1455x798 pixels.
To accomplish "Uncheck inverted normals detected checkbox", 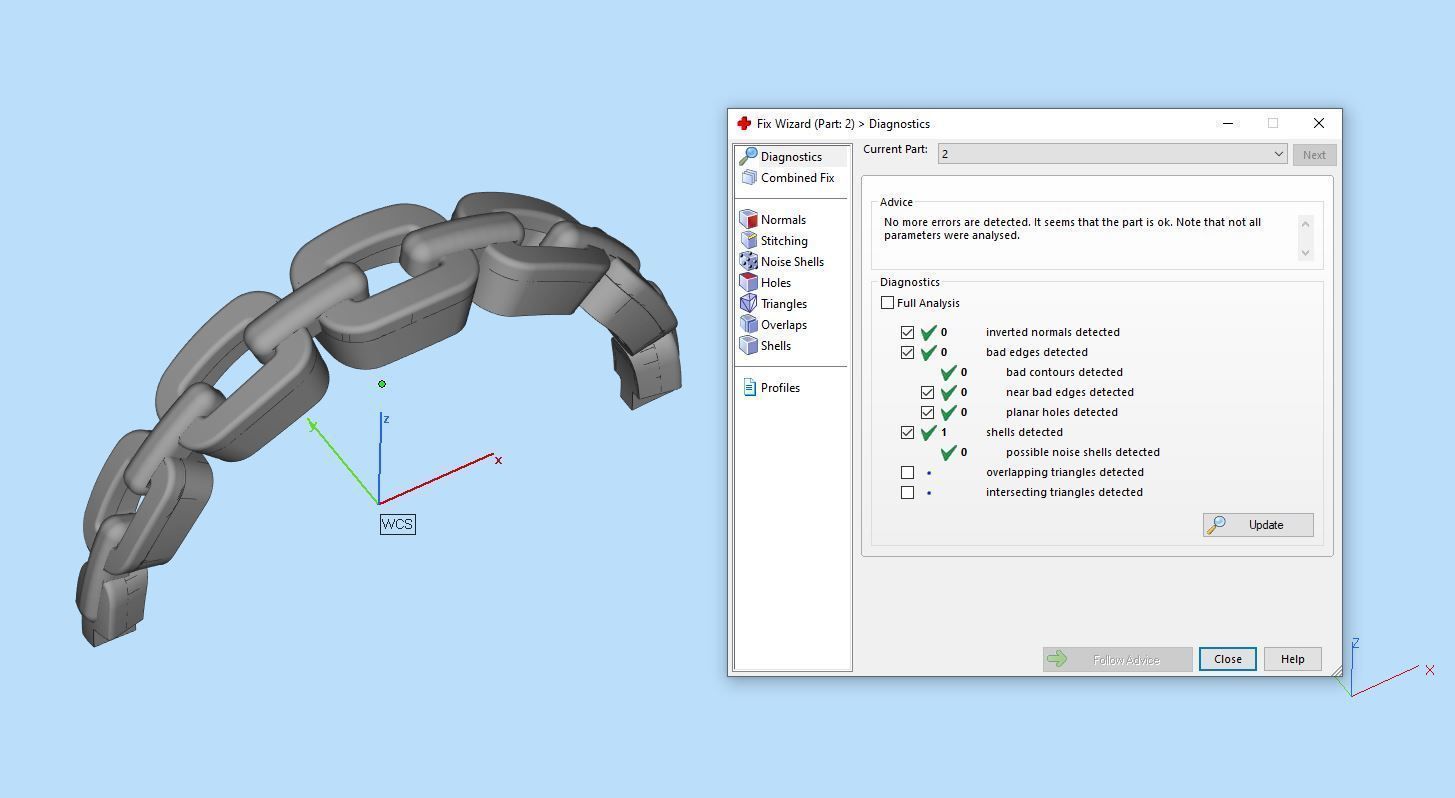I will coord(907,332).
